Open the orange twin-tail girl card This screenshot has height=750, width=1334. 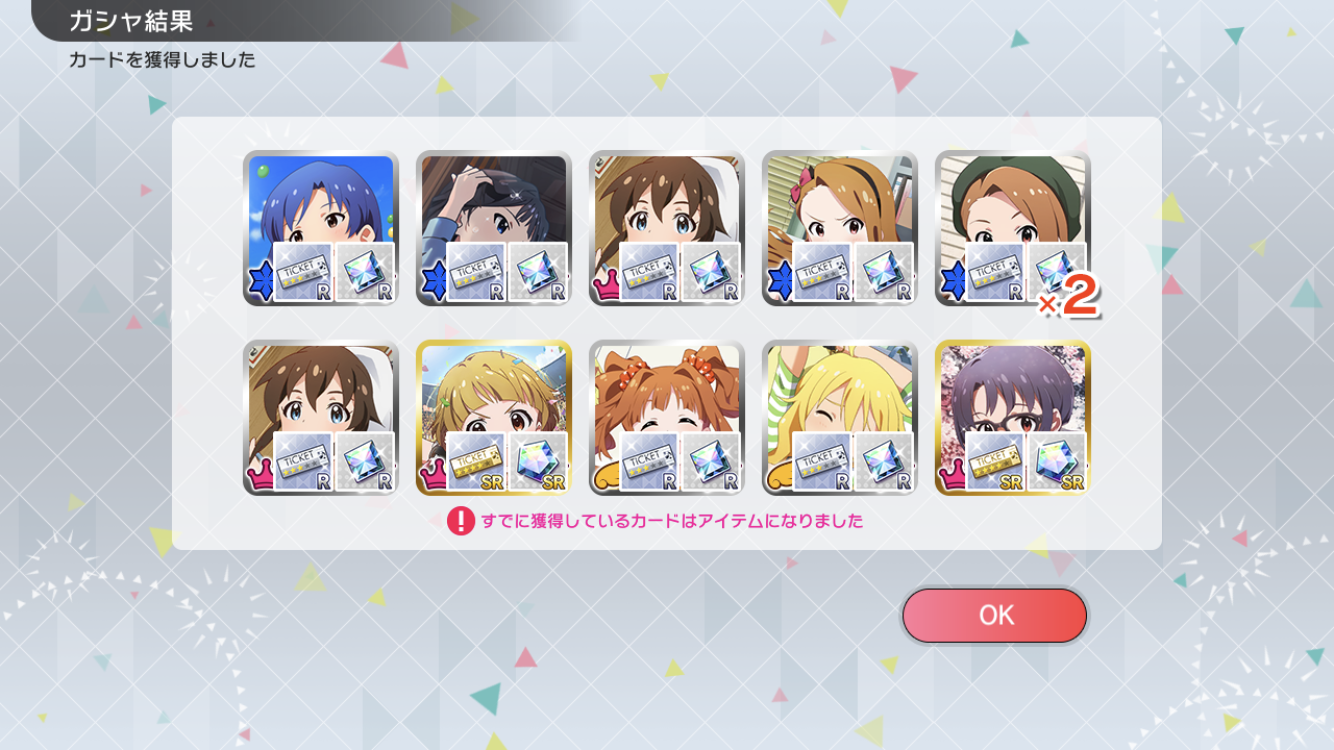pos(667,417)
